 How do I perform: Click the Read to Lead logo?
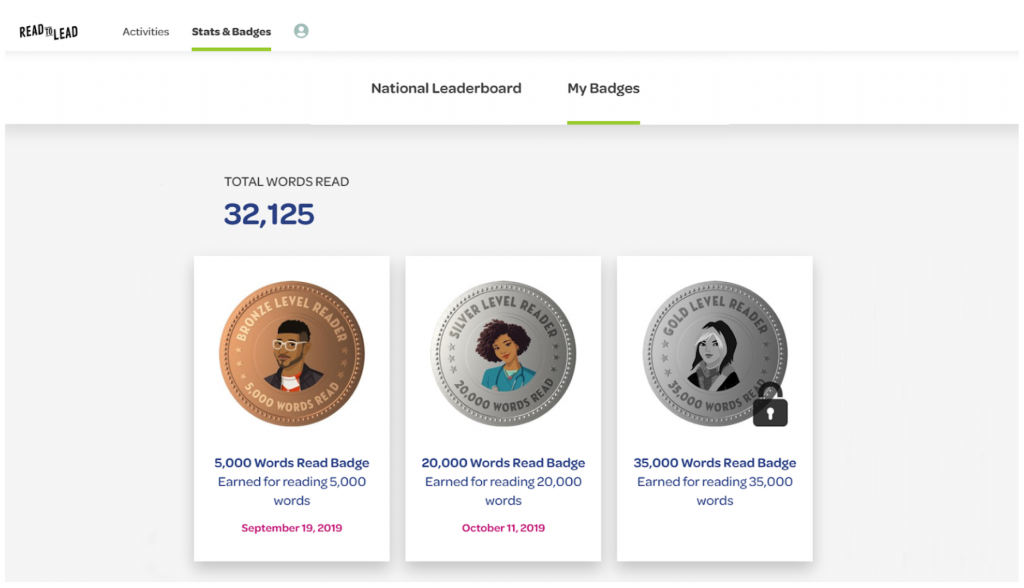49,31
